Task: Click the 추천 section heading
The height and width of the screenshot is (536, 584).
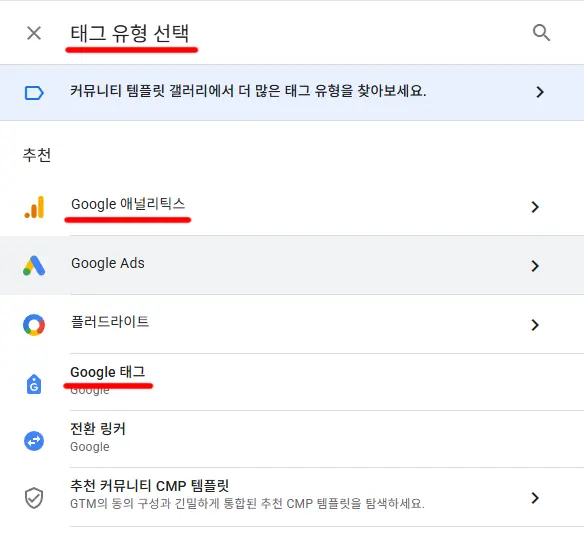Action: click(x=36, y=155)
